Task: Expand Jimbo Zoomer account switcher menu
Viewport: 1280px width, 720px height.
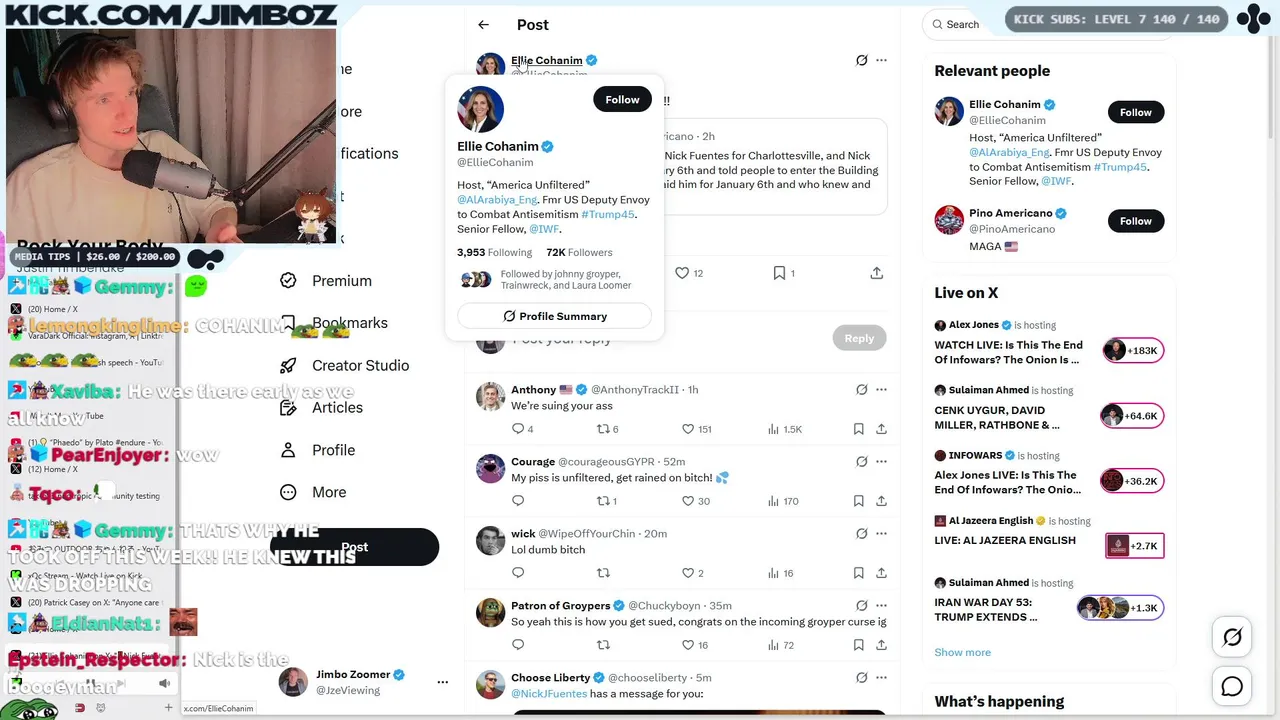Action: click(443, 682)
